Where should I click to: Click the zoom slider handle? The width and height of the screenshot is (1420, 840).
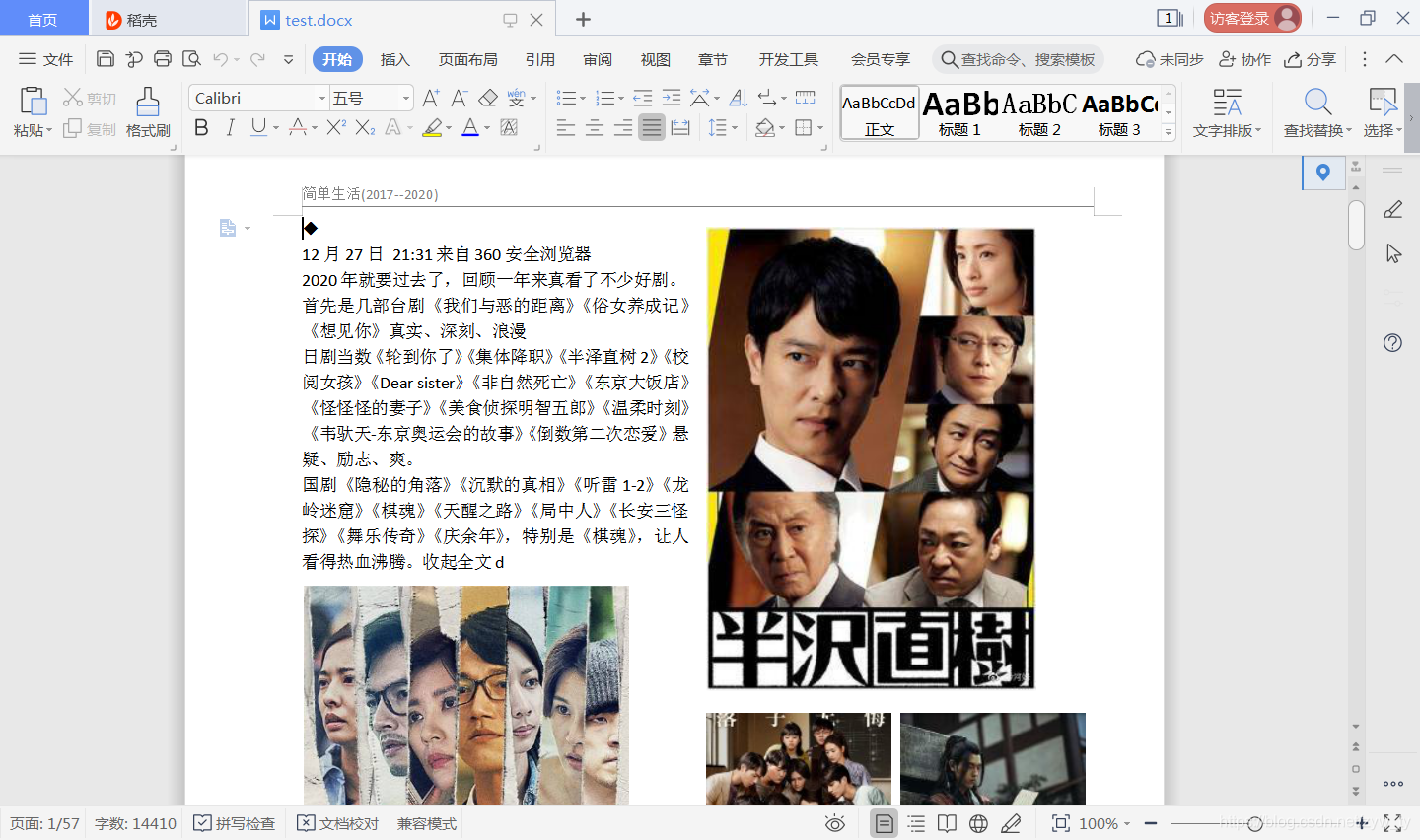(1254, 823)
